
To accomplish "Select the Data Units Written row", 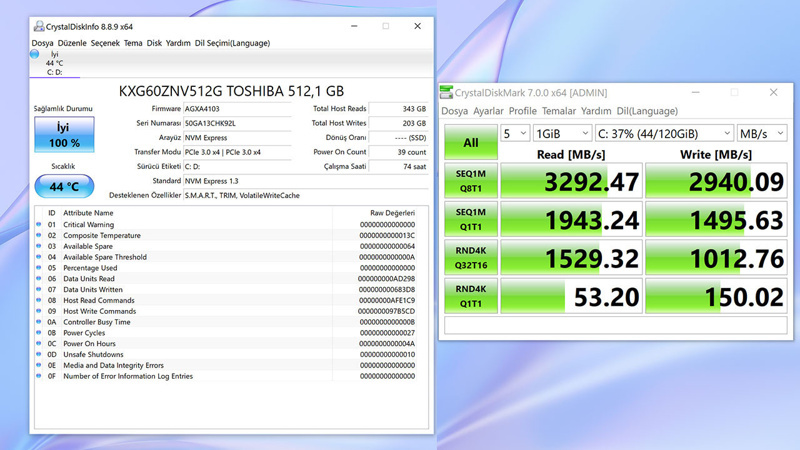I will click(226, 289).
